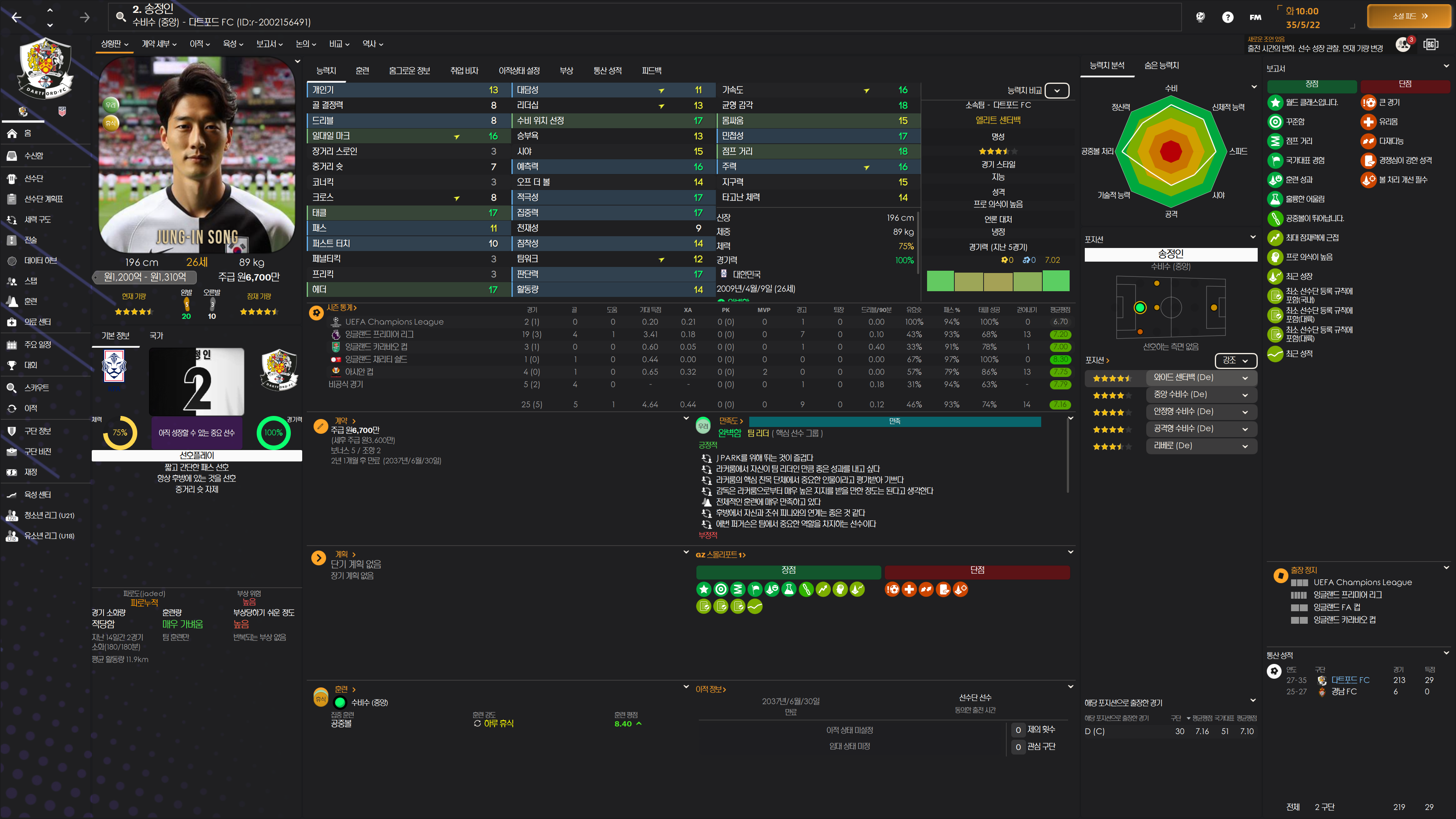Open 의료 센터 in the sidebar

[45, 322]
